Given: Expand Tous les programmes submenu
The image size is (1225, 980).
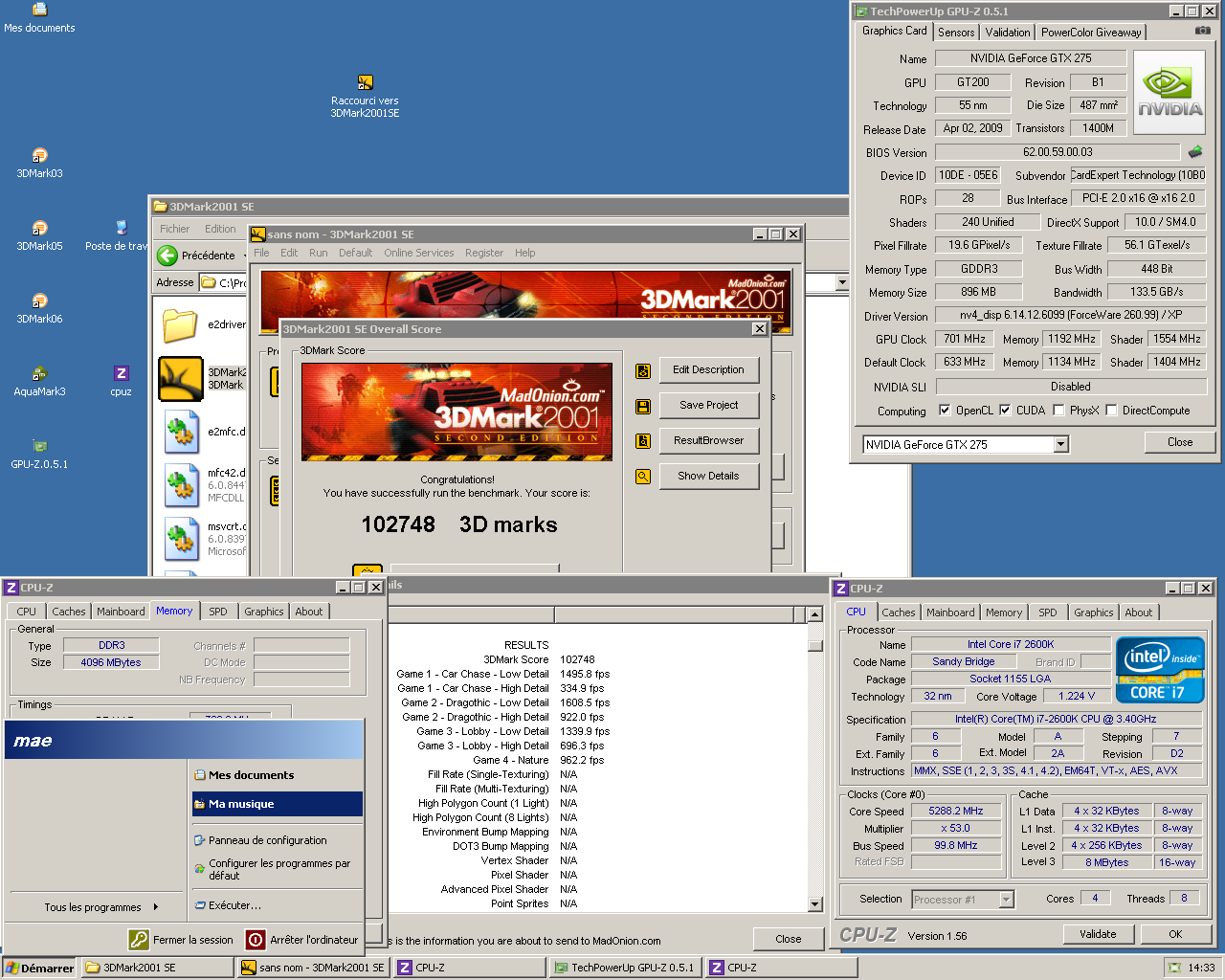Looking at the screenshot, I should (x=100, y=907).
